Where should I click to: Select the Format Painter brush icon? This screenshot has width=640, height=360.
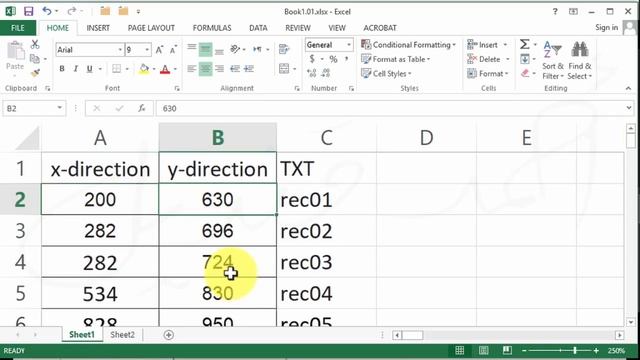pos(35,73)
